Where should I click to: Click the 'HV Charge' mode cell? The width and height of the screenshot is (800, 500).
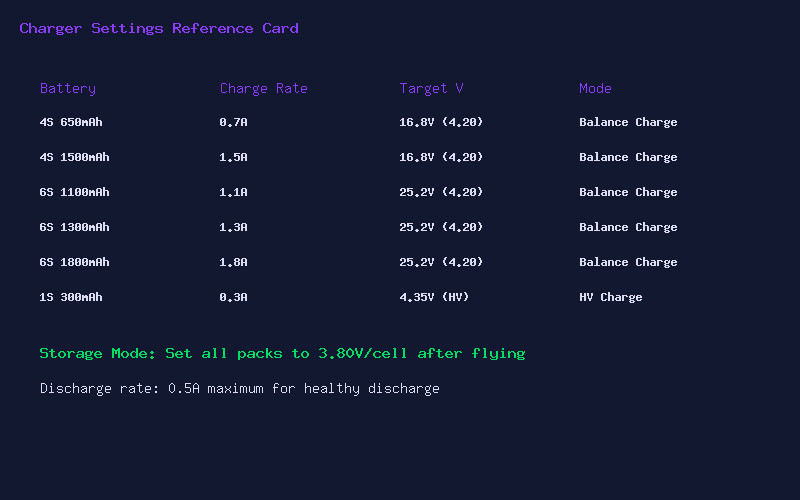611,297
